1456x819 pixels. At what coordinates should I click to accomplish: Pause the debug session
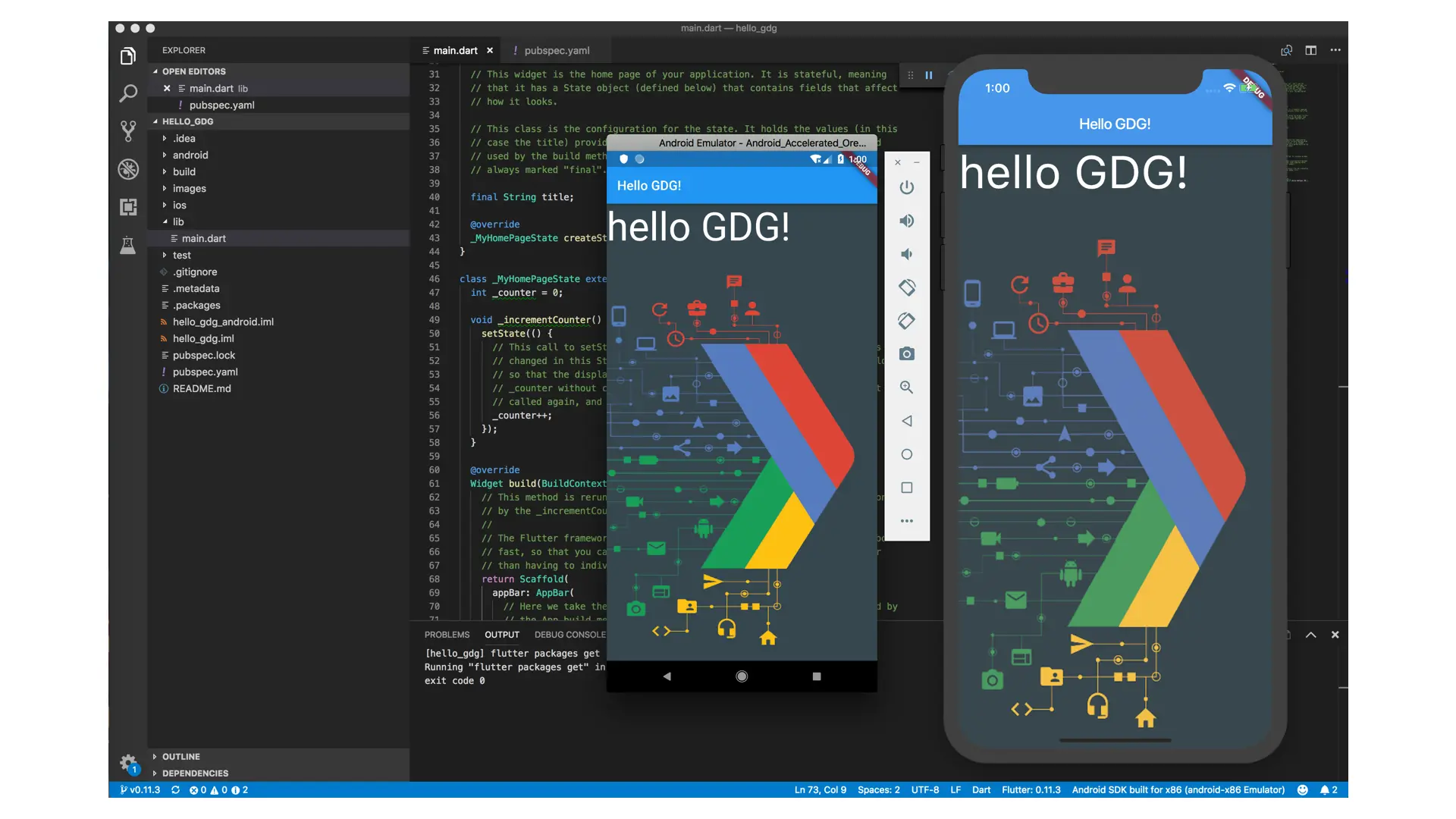coord(928,75)
